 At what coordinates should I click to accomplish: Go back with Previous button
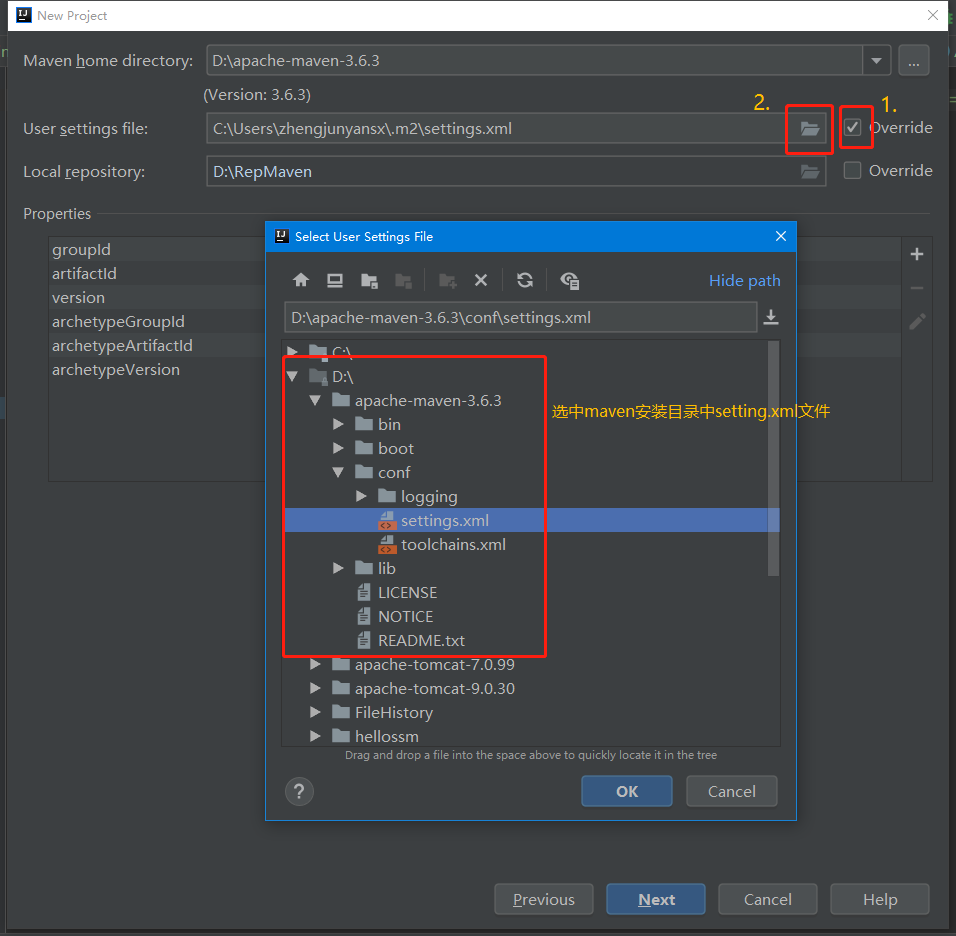[544, 899]
